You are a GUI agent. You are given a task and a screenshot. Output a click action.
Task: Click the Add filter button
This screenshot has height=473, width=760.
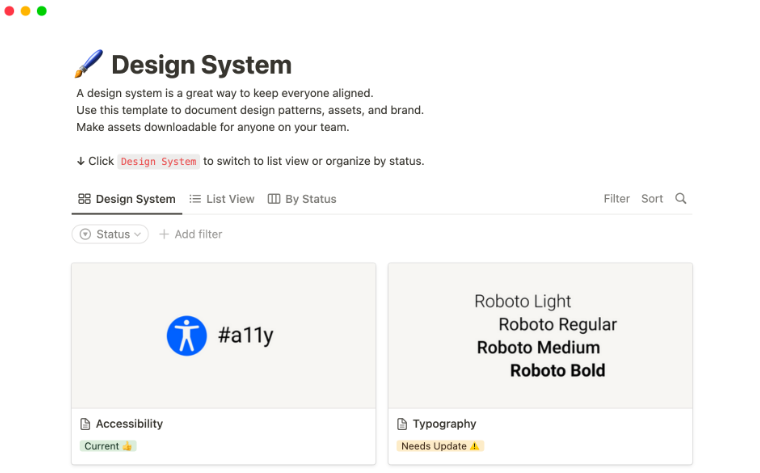click(190, 234)
